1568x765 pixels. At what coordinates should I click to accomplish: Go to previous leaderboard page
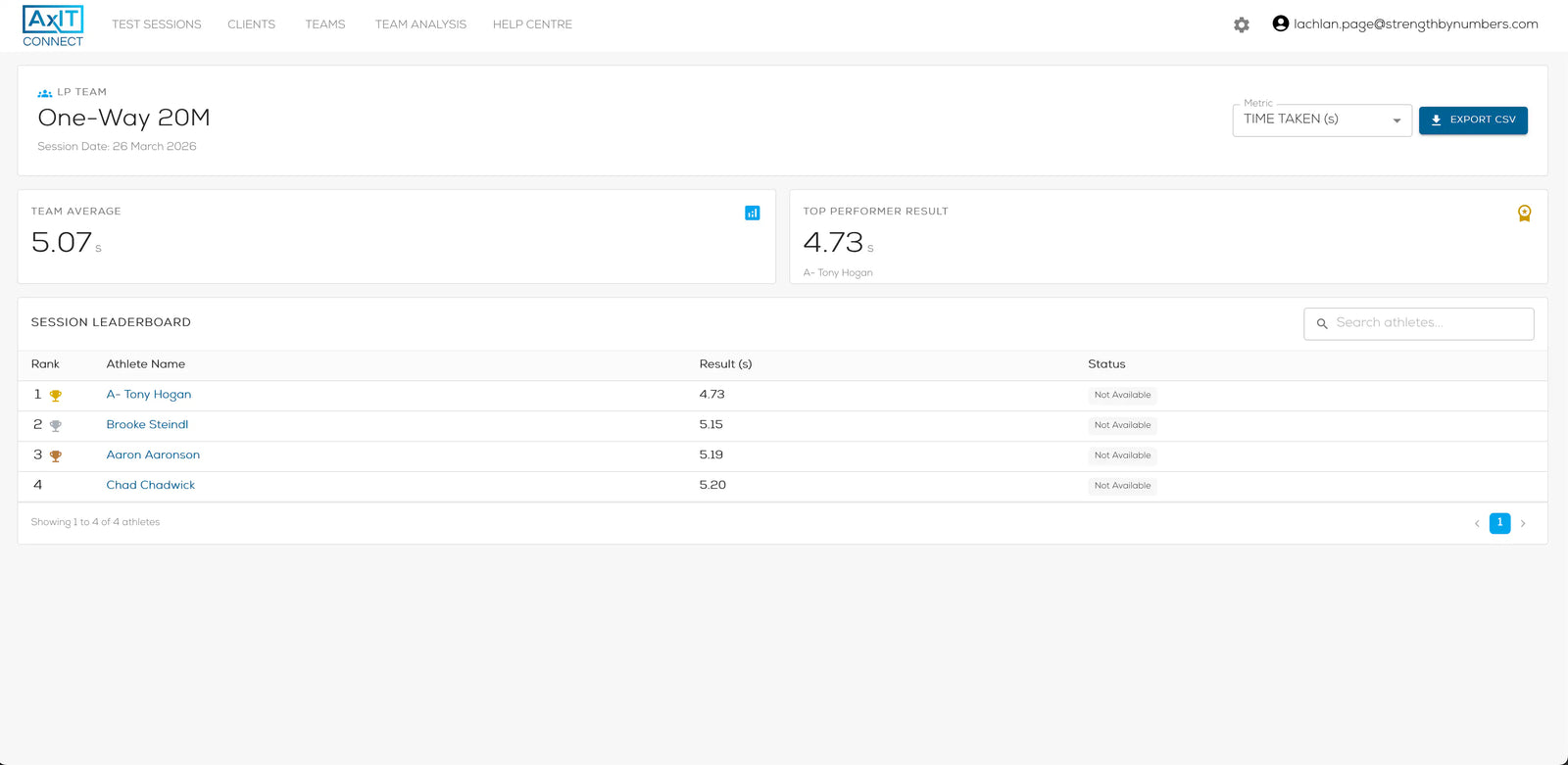click(1477, 523)
